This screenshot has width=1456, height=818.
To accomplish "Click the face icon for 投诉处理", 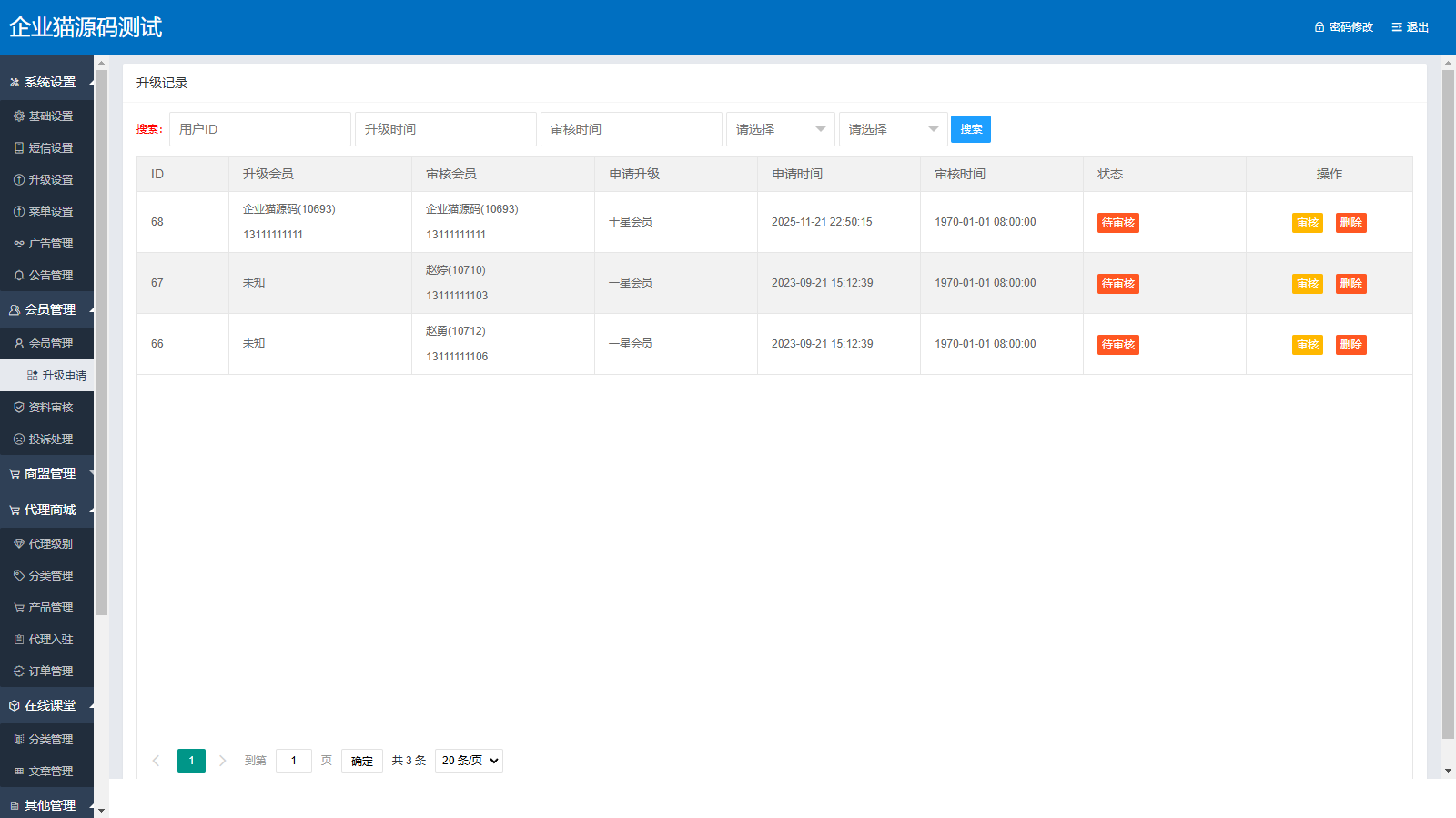I will point(19,439).
